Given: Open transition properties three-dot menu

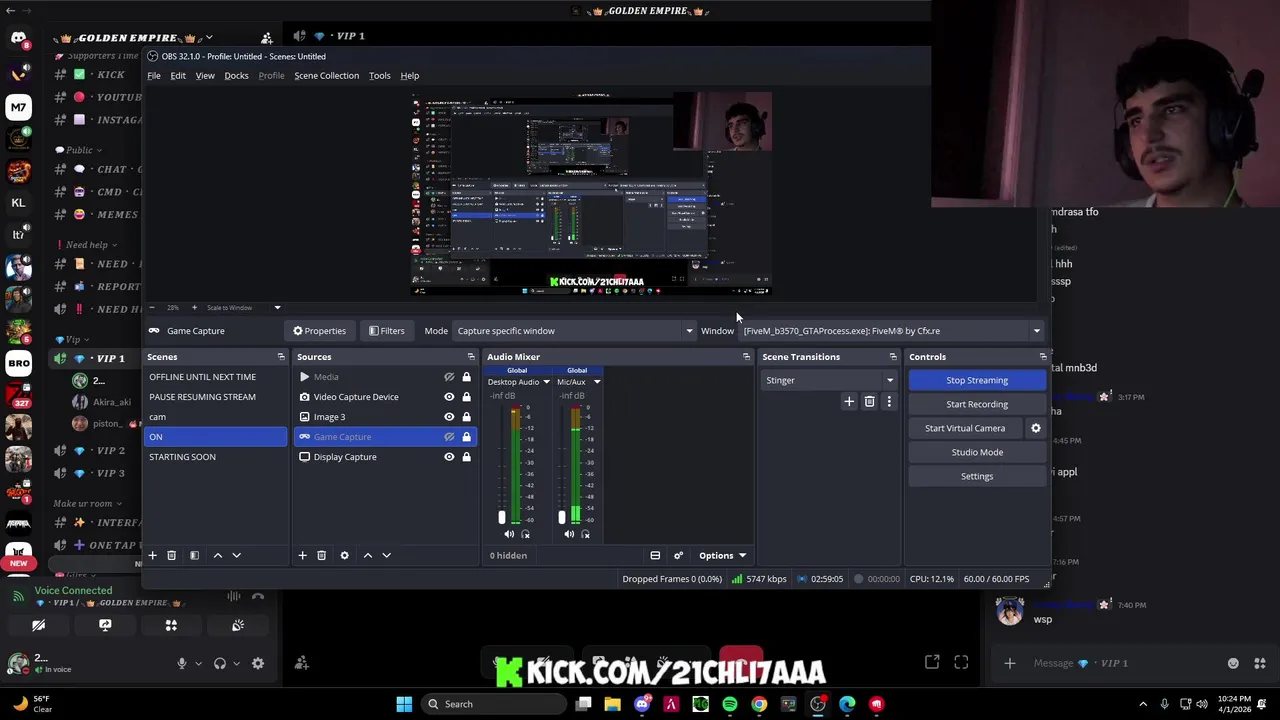Looking at the screenshot, I should 889,402.
